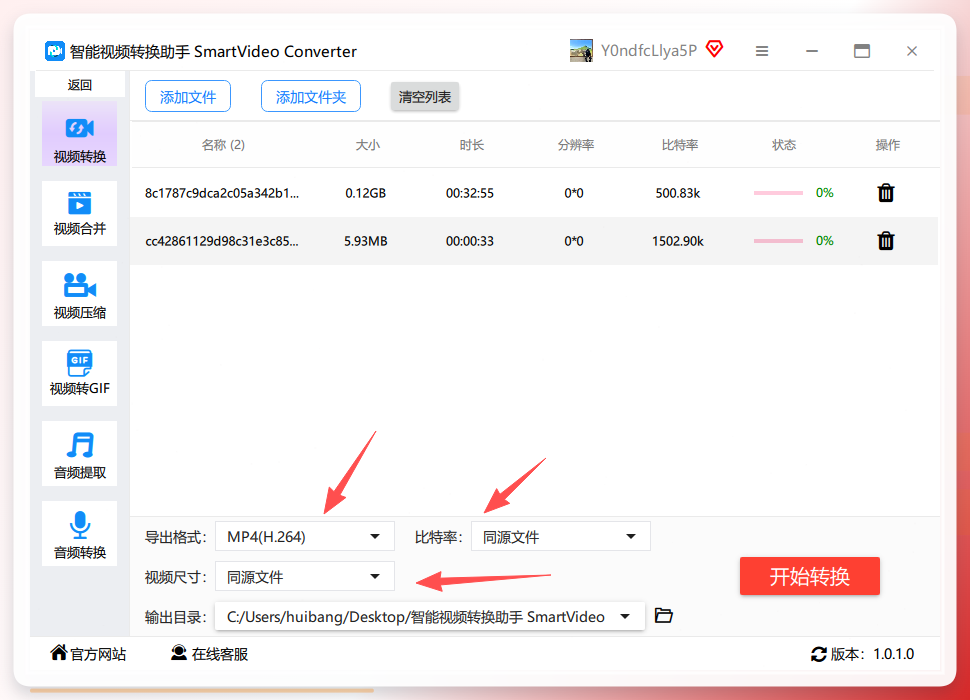The image size is (970, 700).
Task: Expand the 视频尺寸 video size dropdown
Action: click(304, 576)
